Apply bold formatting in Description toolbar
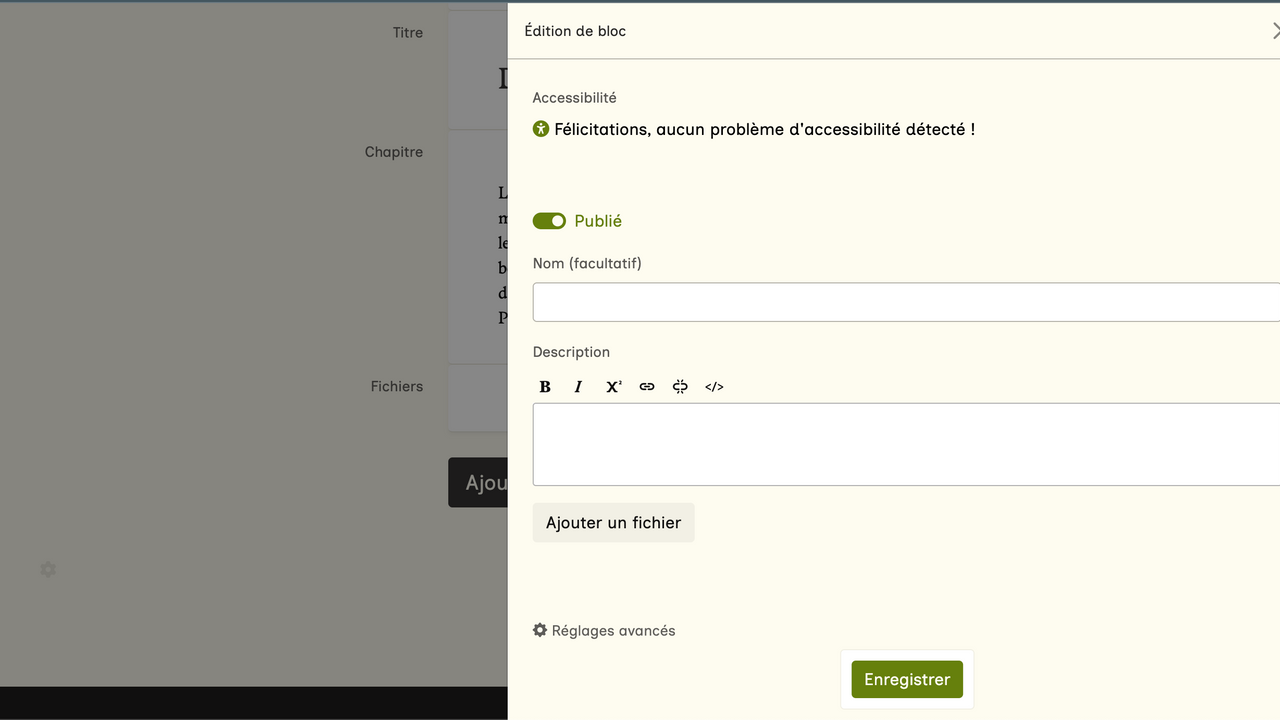Screen dimensions: 1280x720 click(x=545, y=387)
